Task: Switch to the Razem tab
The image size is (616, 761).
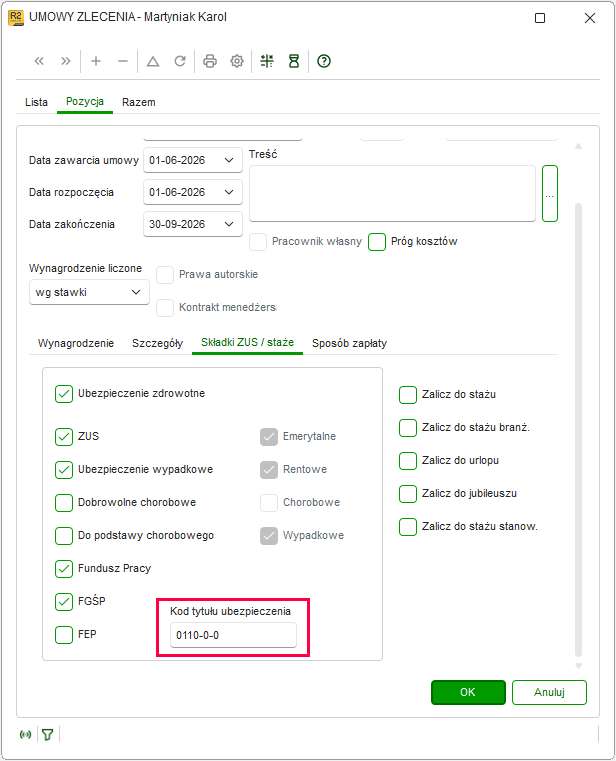Action: click(x=139, y=102)
